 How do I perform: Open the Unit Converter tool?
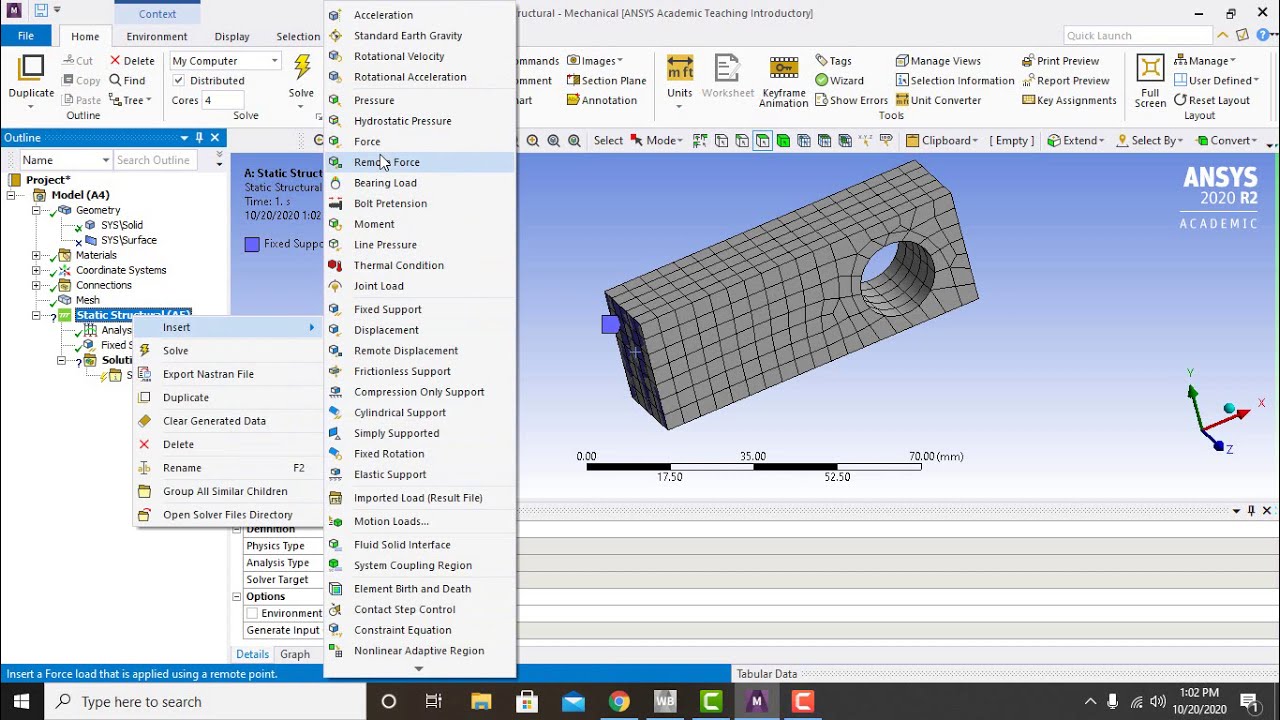938,100
